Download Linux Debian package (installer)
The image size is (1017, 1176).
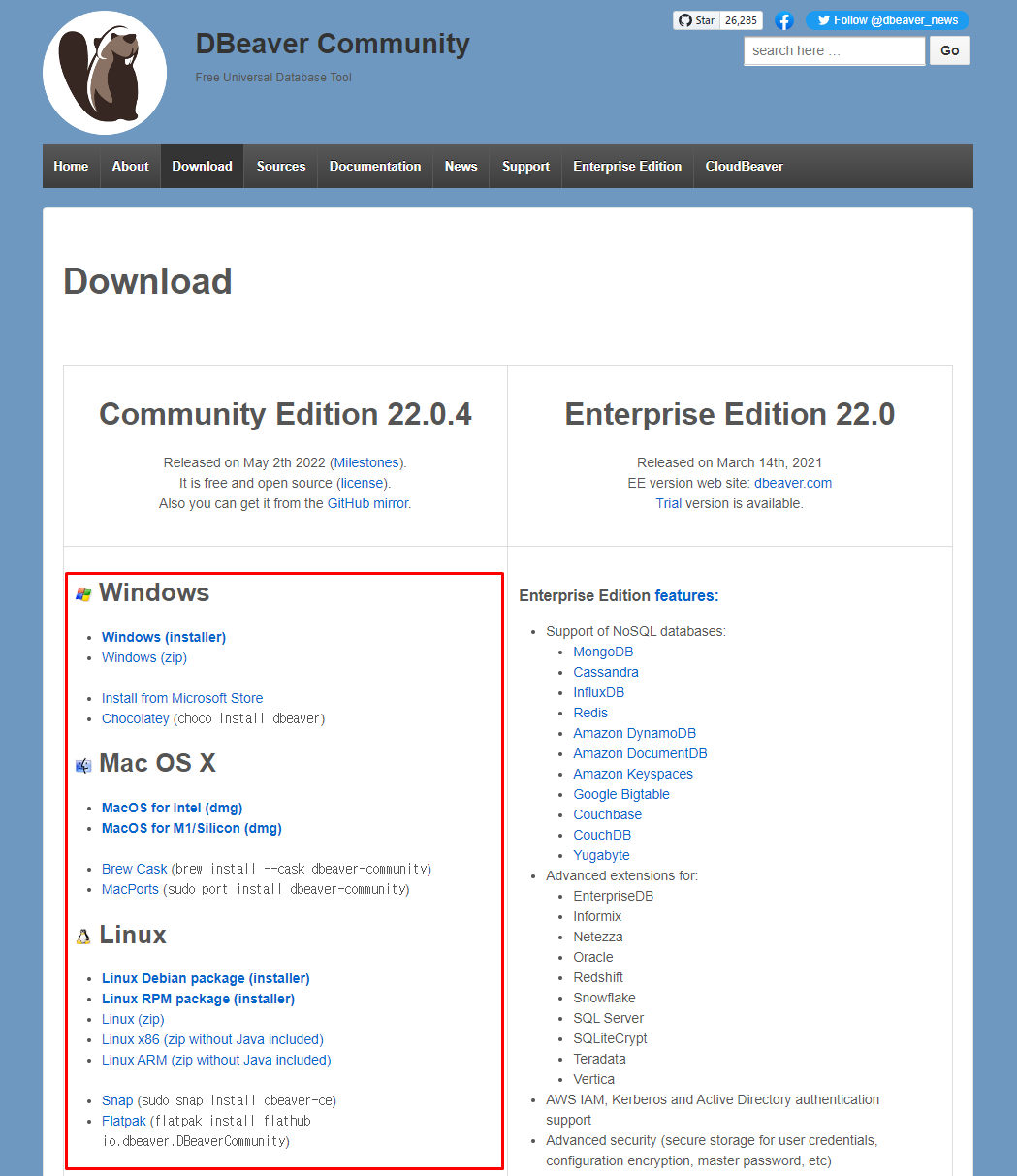click(x=206, y=978)
